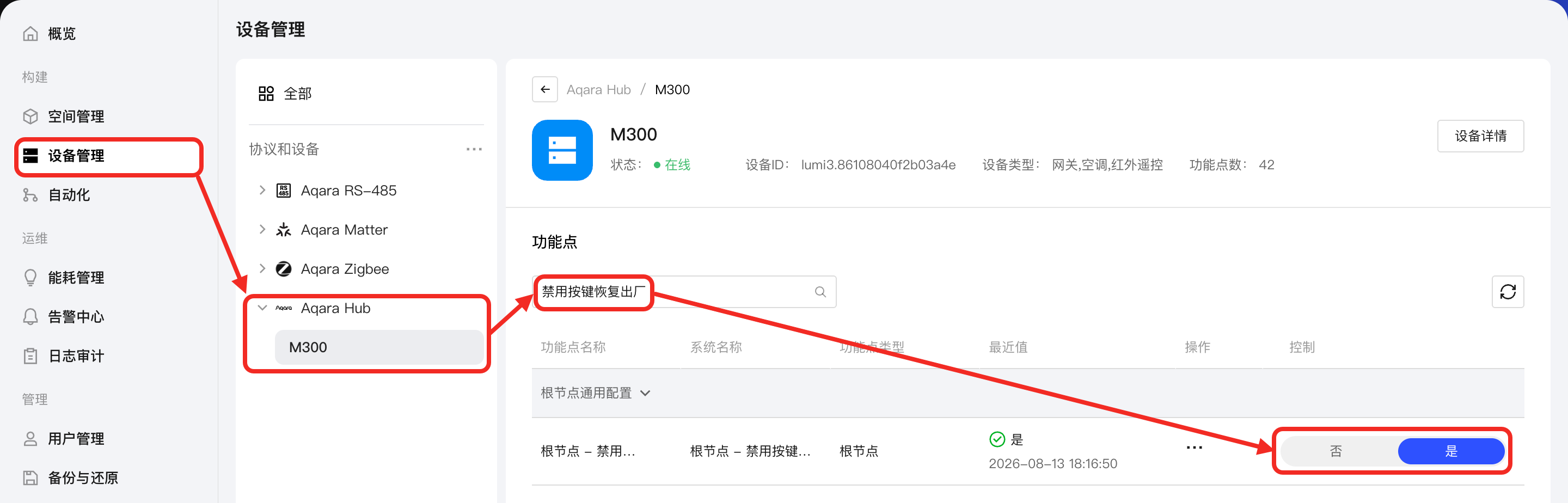Open the 操作 three-dot menu in 根节点 row
1568x503 pixels.
click(x=1193, y=447)
